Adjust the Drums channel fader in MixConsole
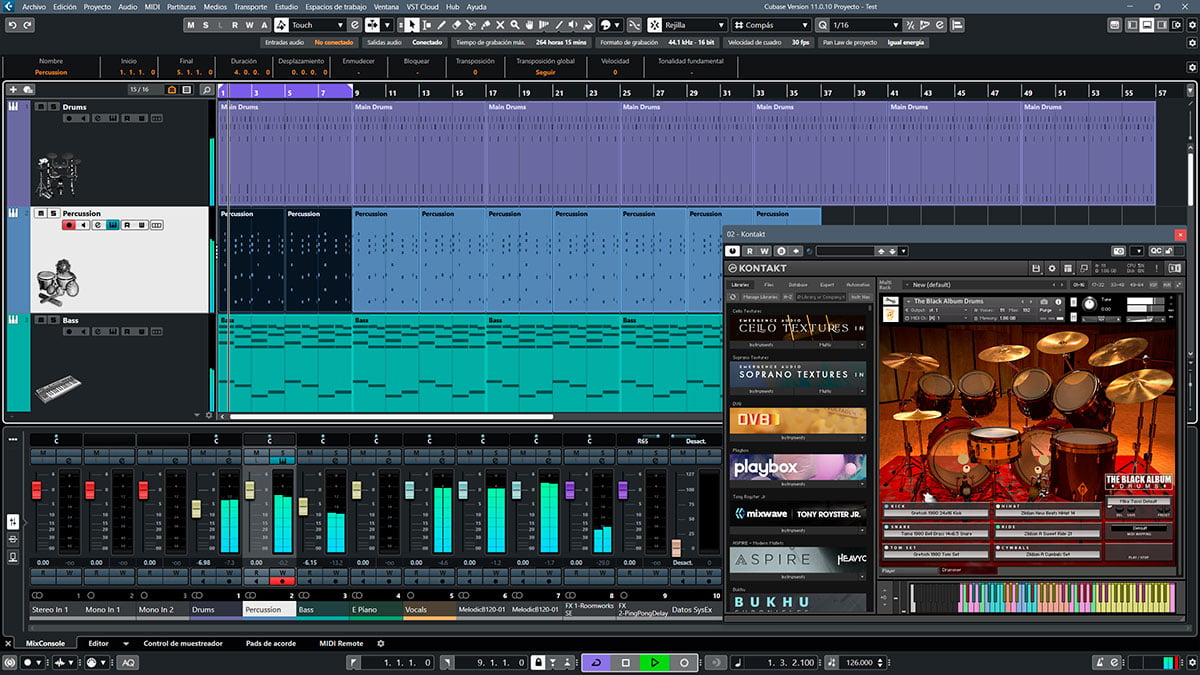1200x675 pixels. [196, 509]
